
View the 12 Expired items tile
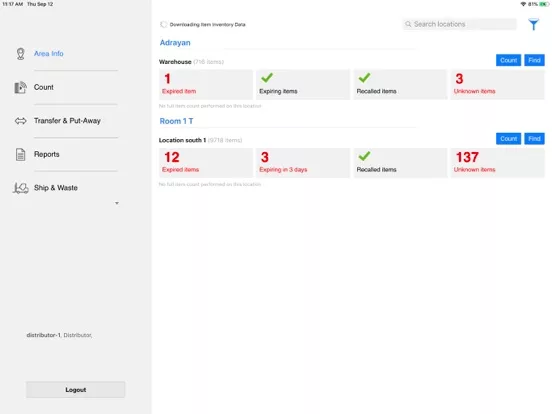(206, 163)
